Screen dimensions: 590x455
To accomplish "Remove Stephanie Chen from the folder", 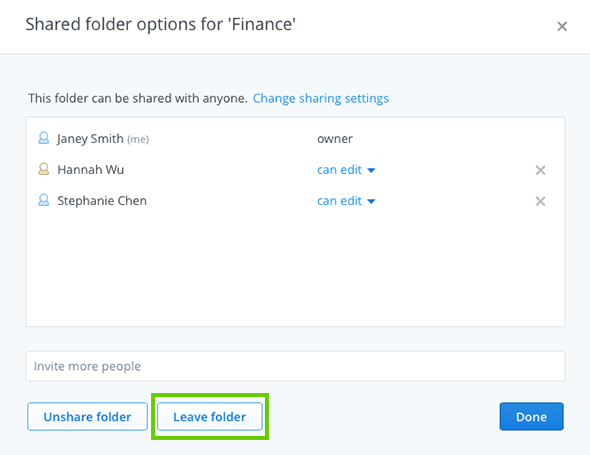I will click(540, 201).
